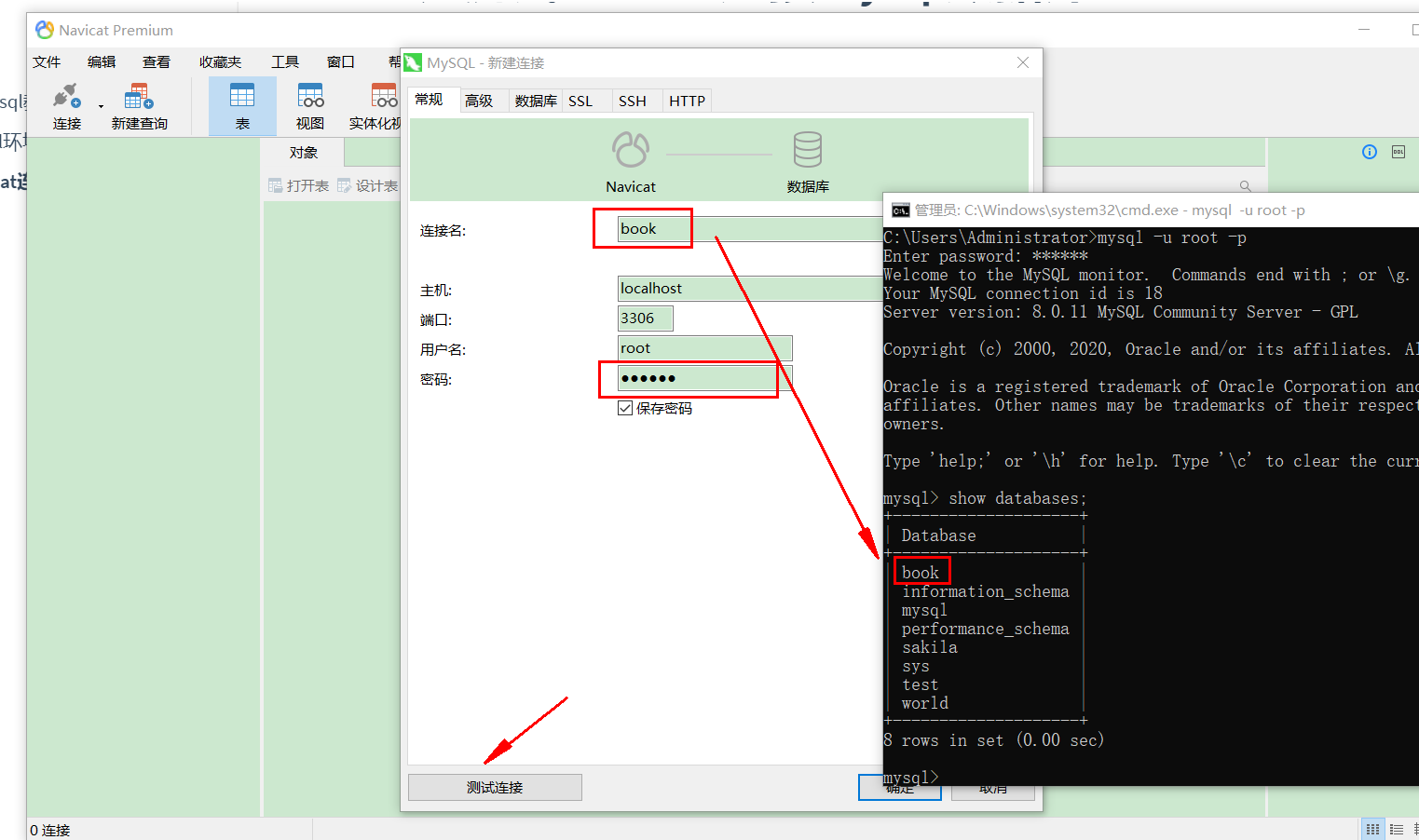The height and width of the screenshot is (840, 1419).
Task: Click the 'book' database row in cmd
Action: pos(920,573)
